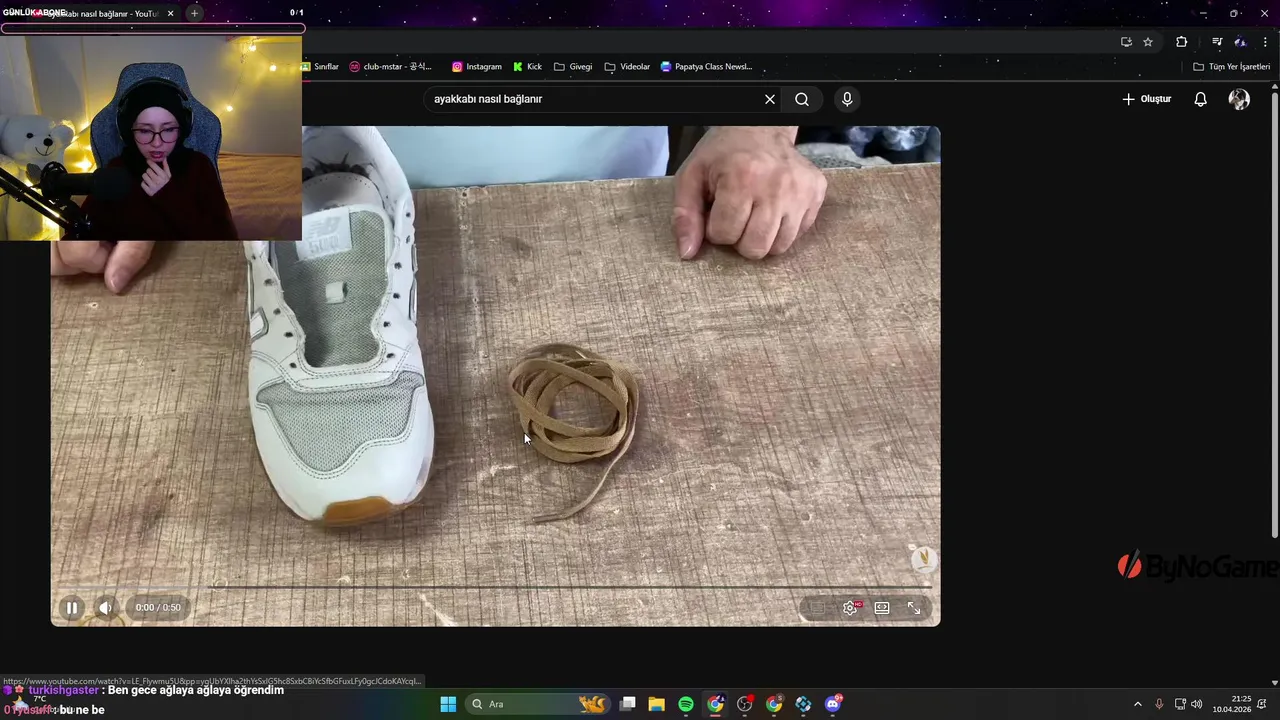
Task: Click the YouTube search magnifier button
Action: (x=802, y=99)
